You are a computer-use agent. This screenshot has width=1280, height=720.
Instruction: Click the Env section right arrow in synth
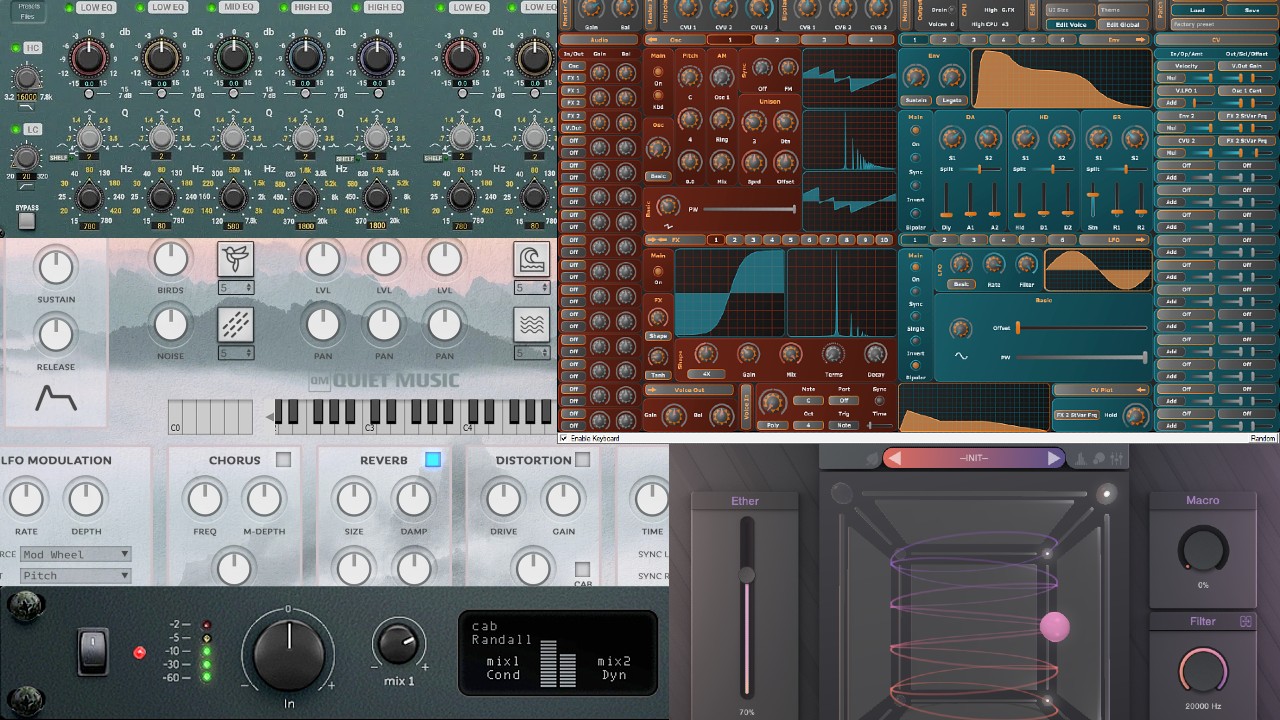(1141, 40)
